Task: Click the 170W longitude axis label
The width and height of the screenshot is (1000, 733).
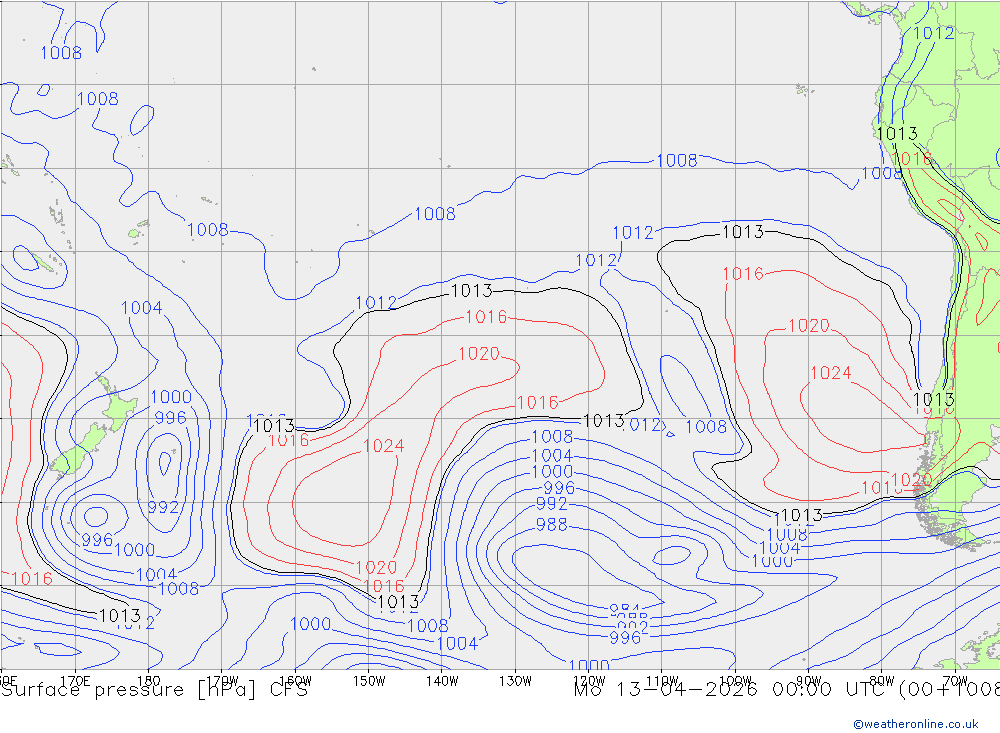Action: click(222, 681)
